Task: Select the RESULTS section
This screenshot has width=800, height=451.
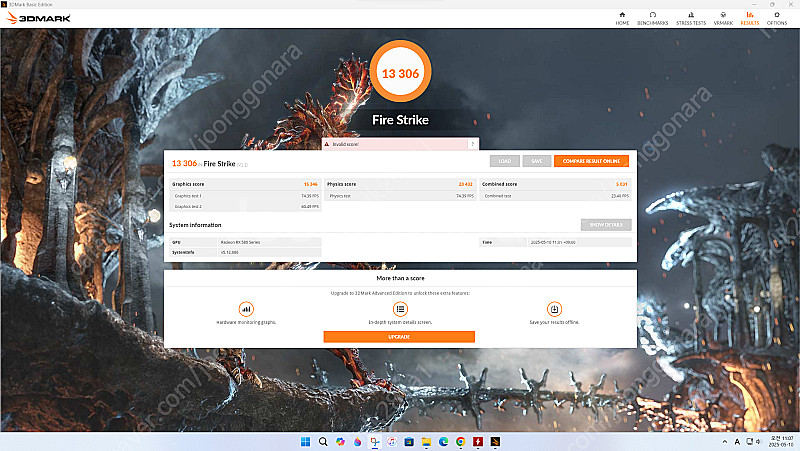Action: 749,18
